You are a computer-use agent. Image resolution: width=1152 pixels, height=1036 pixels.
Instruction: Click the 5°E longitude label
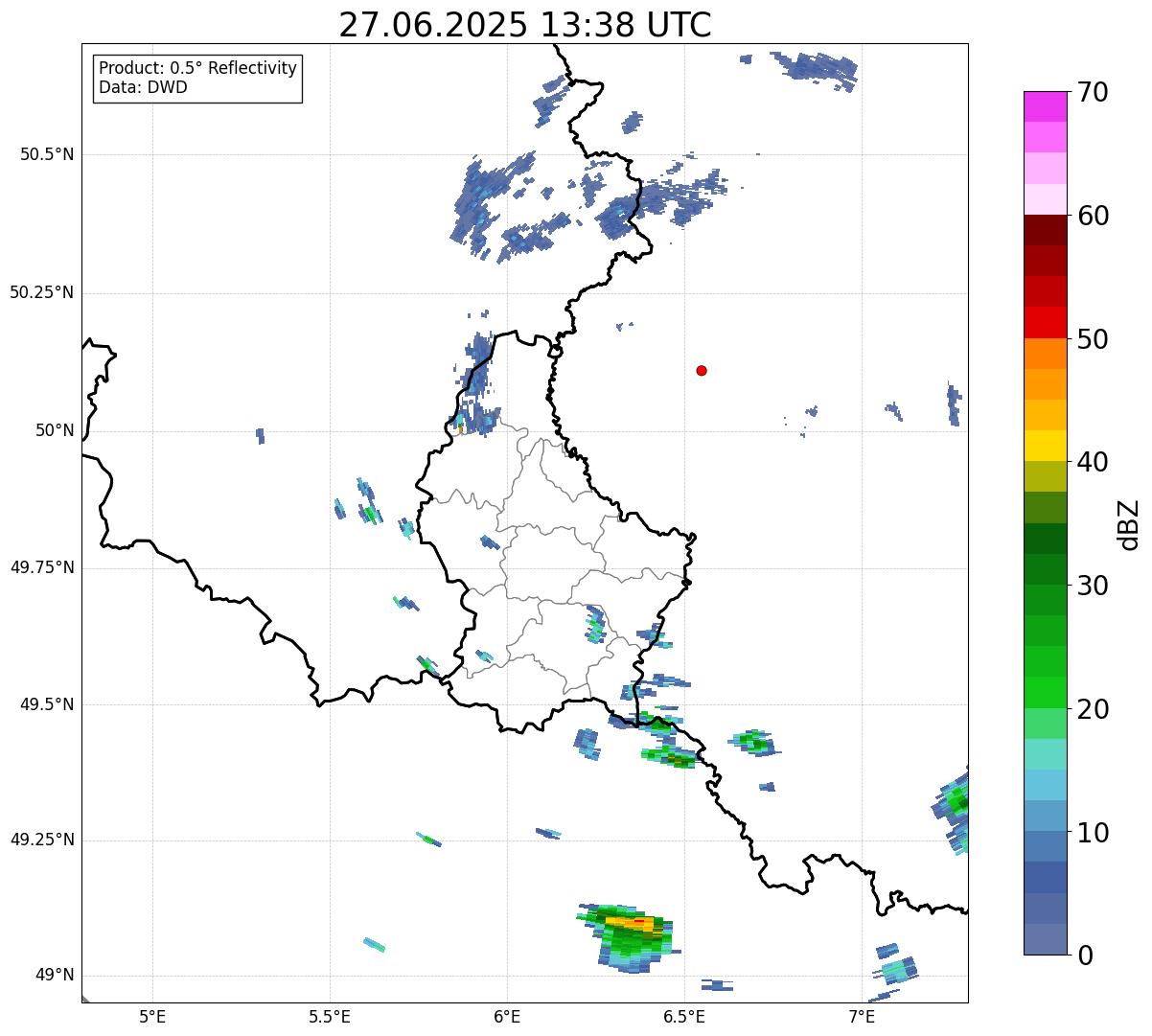click(x=152, y=1016)
